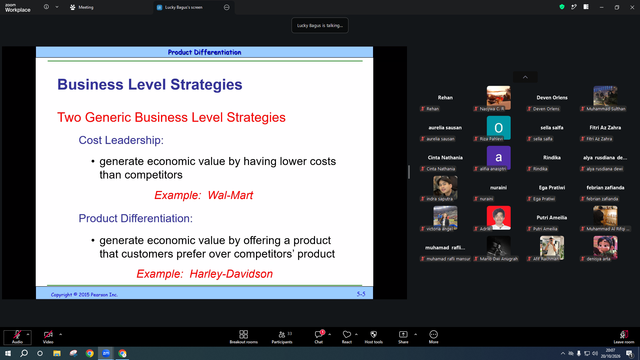Select victoria angel's thumbnail
The height and width of the screenshot is (360, 640).
tap(445, 218)
